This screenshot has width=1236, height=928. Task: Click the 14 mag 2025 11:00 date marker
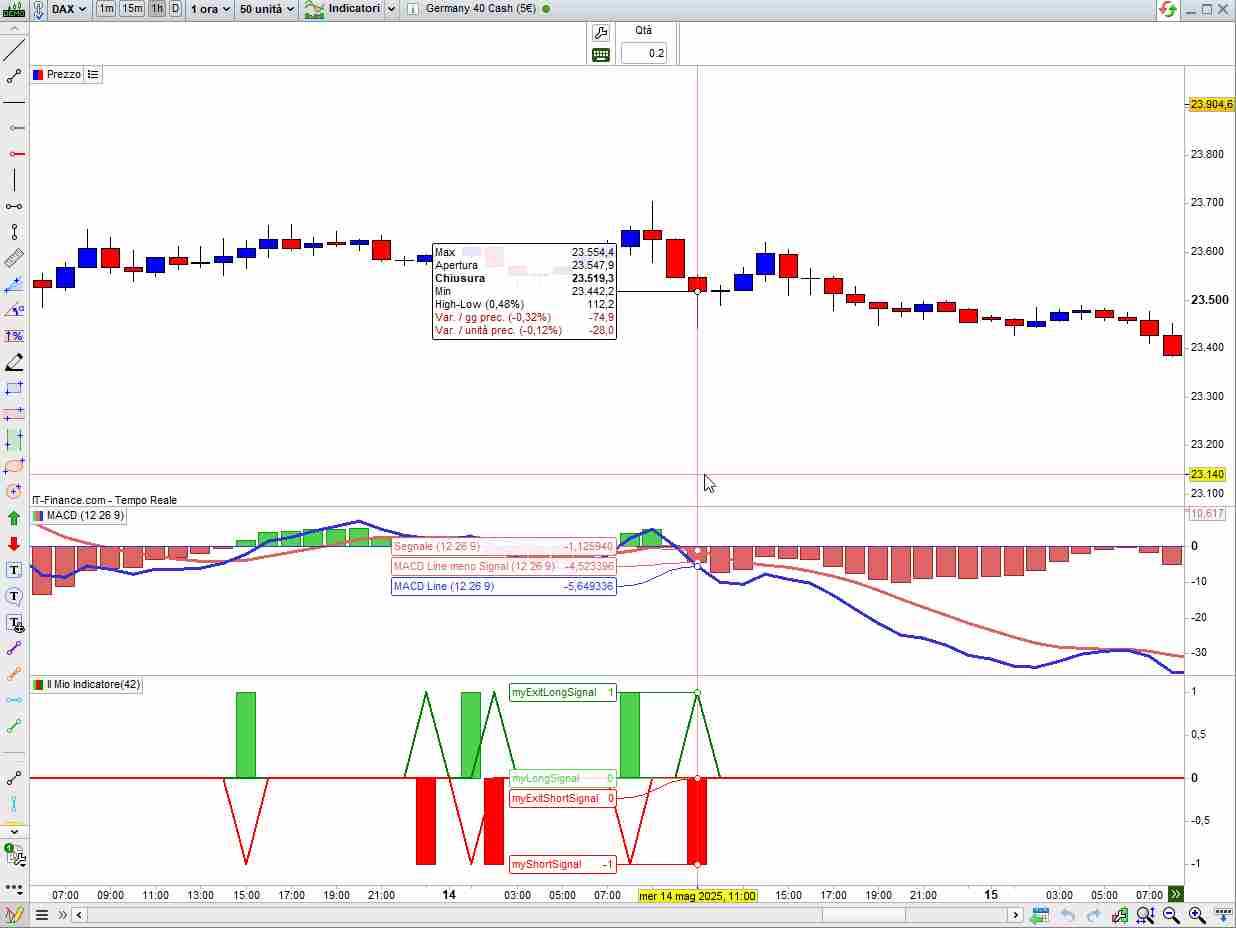[697, 895]
